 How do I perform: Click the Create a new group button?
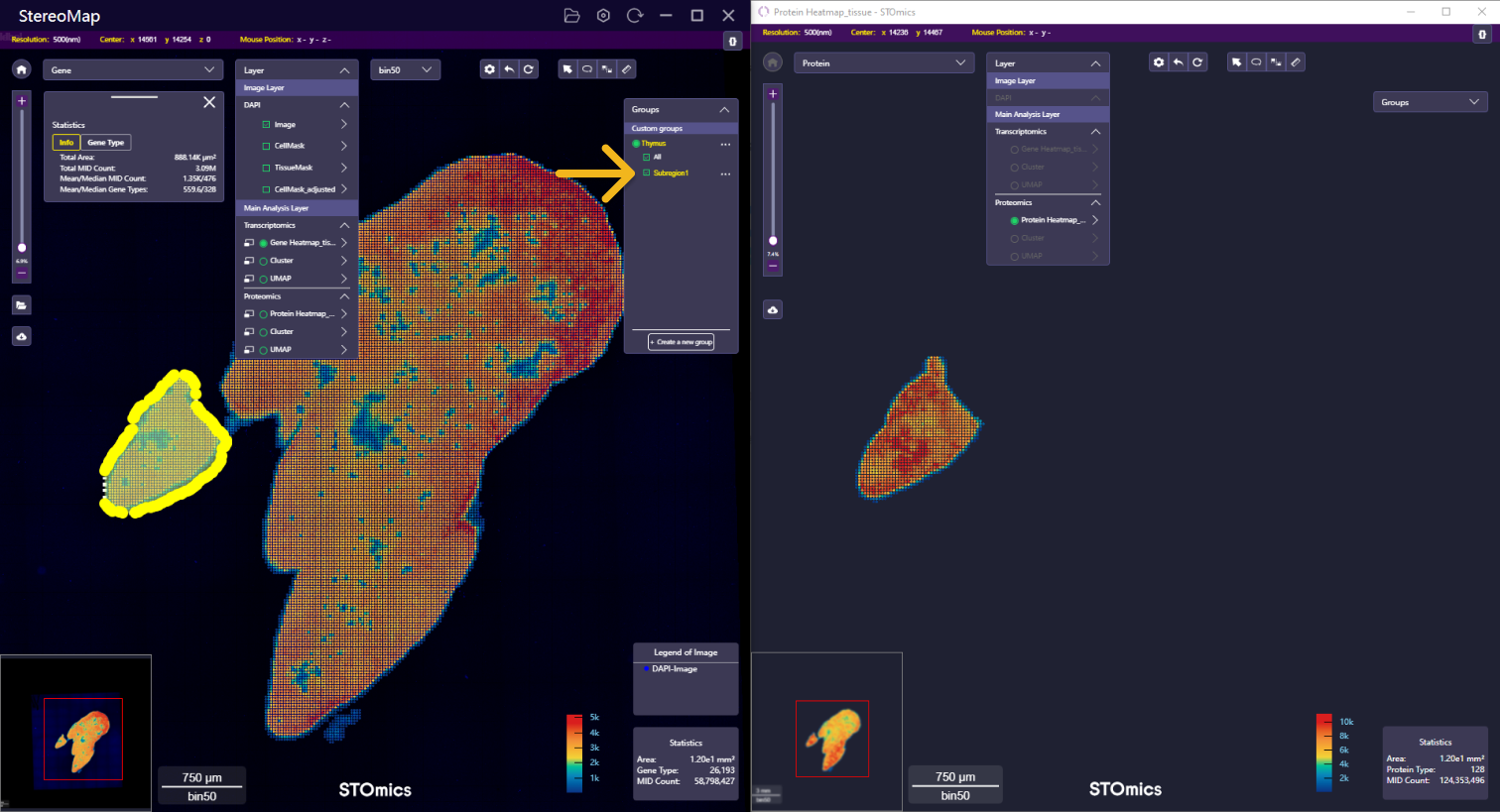(681, 342)
